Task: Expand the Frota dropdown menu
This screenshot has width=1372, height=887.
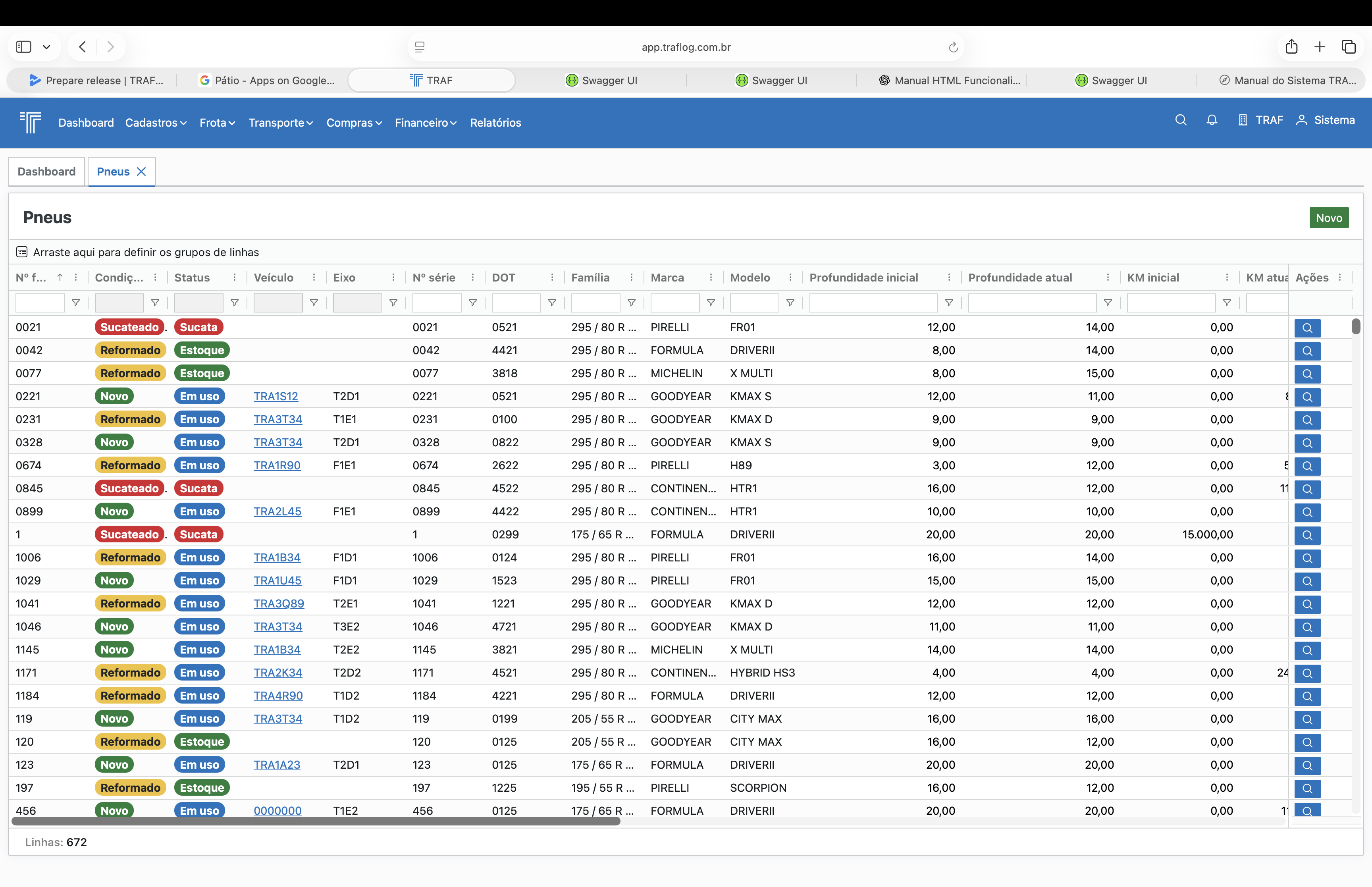Action: pyautogui.click(x=217, y=123)
